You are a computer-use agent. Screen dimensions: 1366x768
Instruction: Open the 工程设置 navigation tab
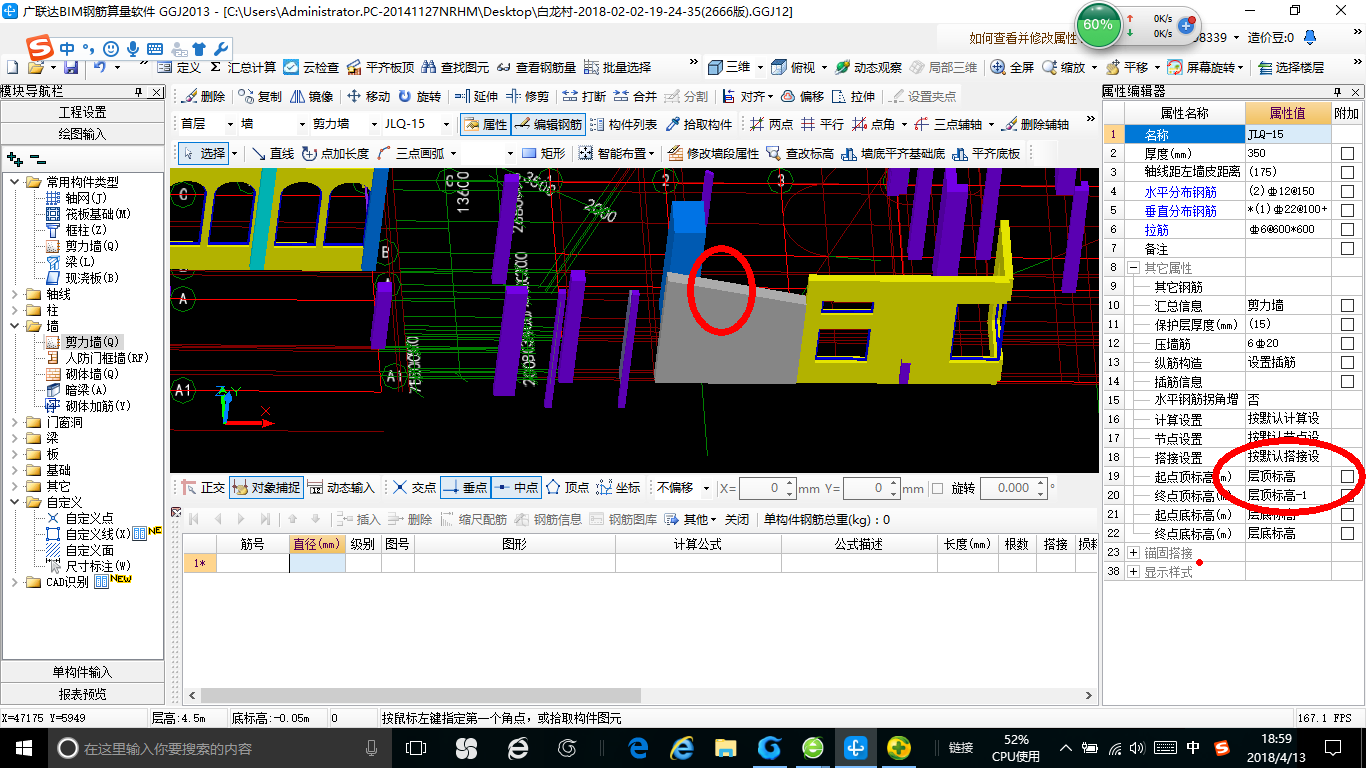tap(82, 112)
